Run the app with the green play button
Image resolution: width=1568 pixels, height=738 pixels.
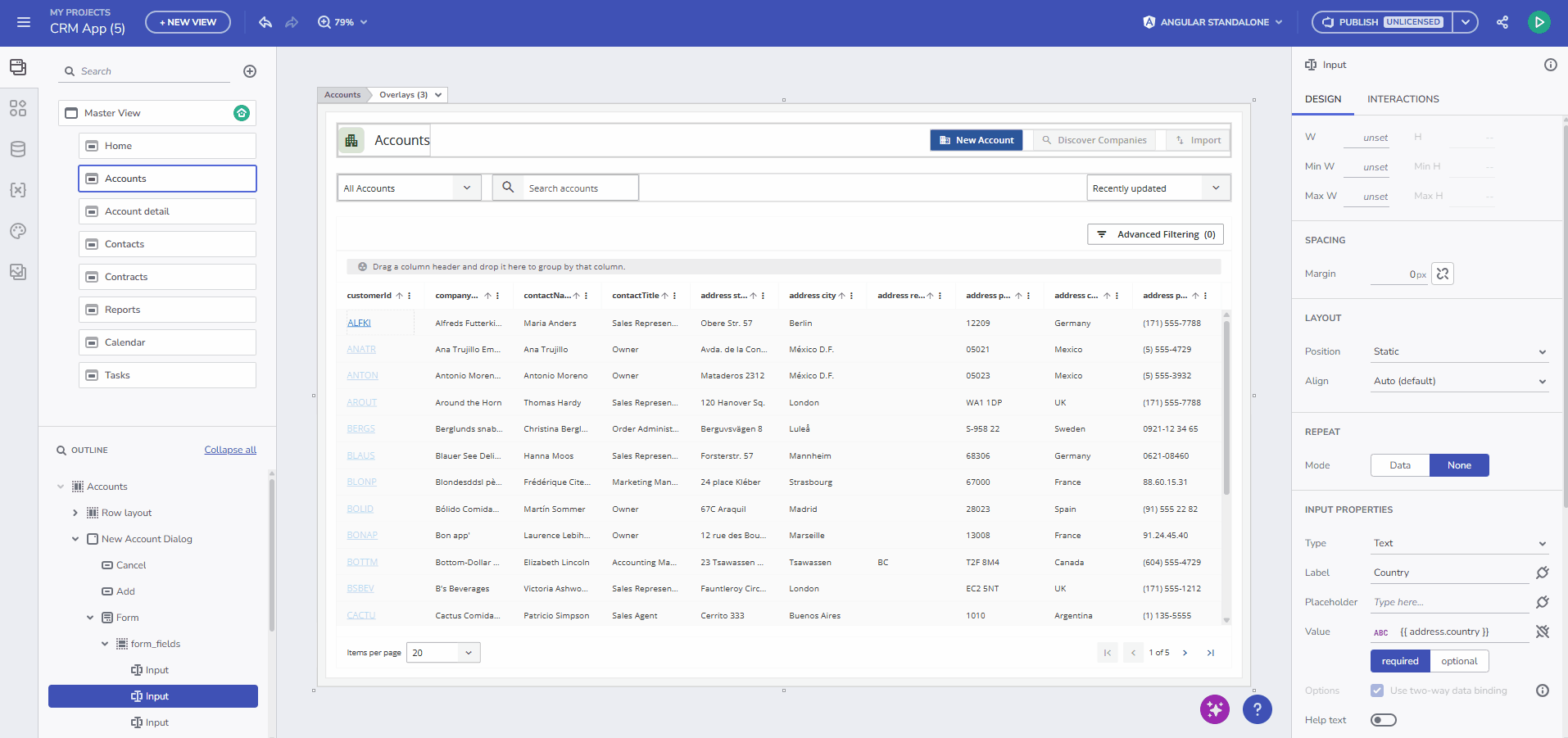pos(1539,21)
